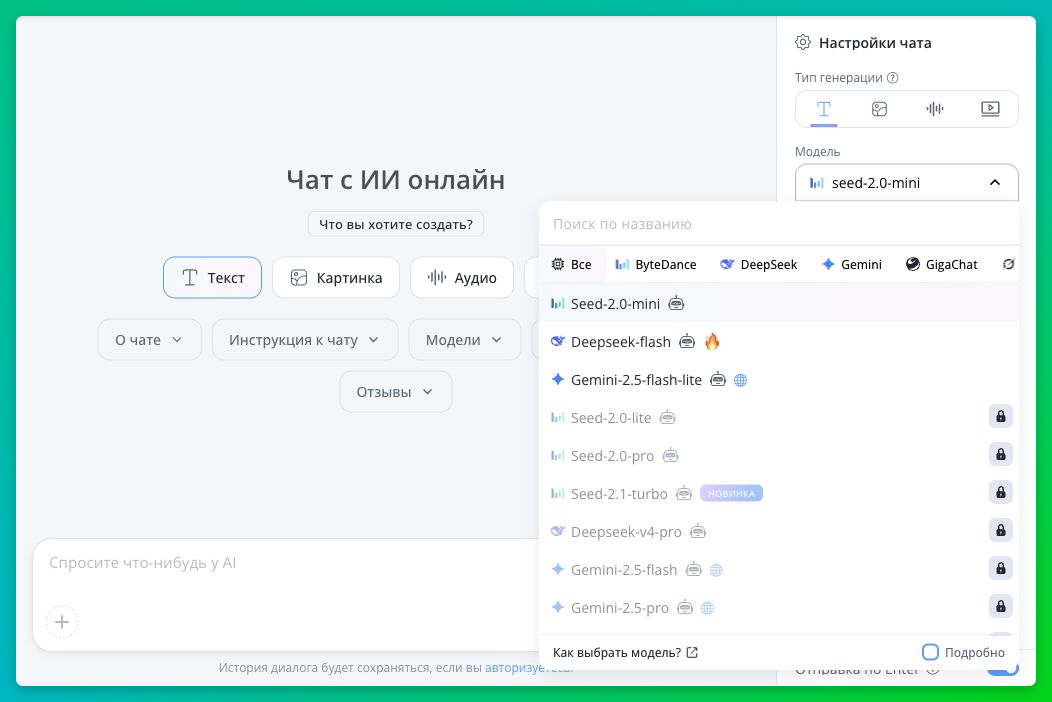Select text generation type icon in settings
The height and width of the screenshot is (702, 1052).
point(823,109)
